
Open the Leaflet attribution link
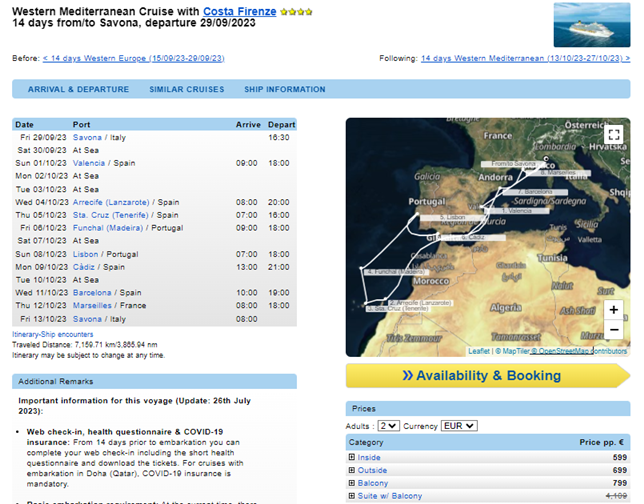pyautogui.click(x=479, y=351)
